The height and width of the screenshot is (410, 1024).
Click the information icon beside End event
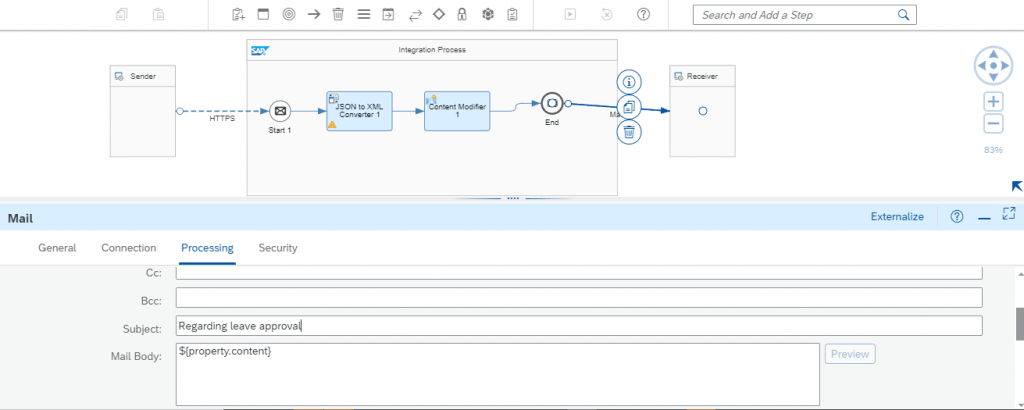click(x=629, y=82)
